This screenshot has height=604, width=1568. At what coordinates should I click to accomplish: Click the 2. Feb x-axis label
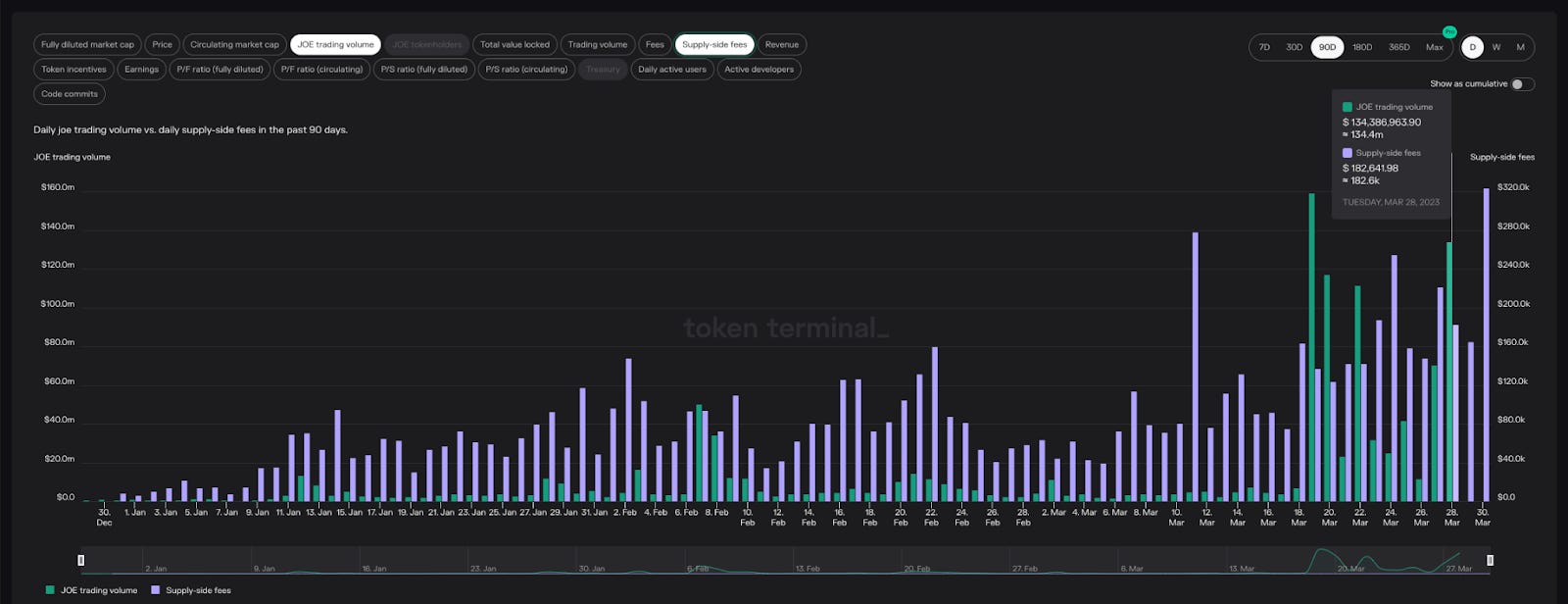[x=625, y=512]
